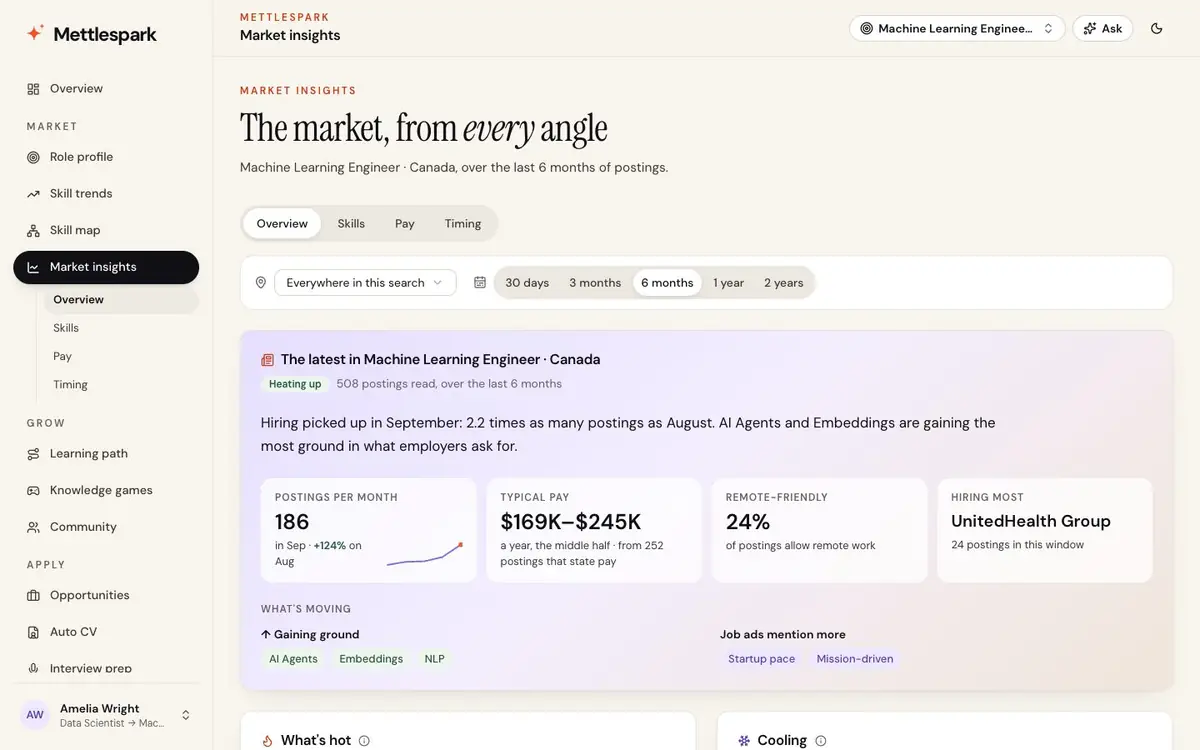Click the +124% change value
Viewport: 1200px width, 750px height.
click(x=329, y=546)
